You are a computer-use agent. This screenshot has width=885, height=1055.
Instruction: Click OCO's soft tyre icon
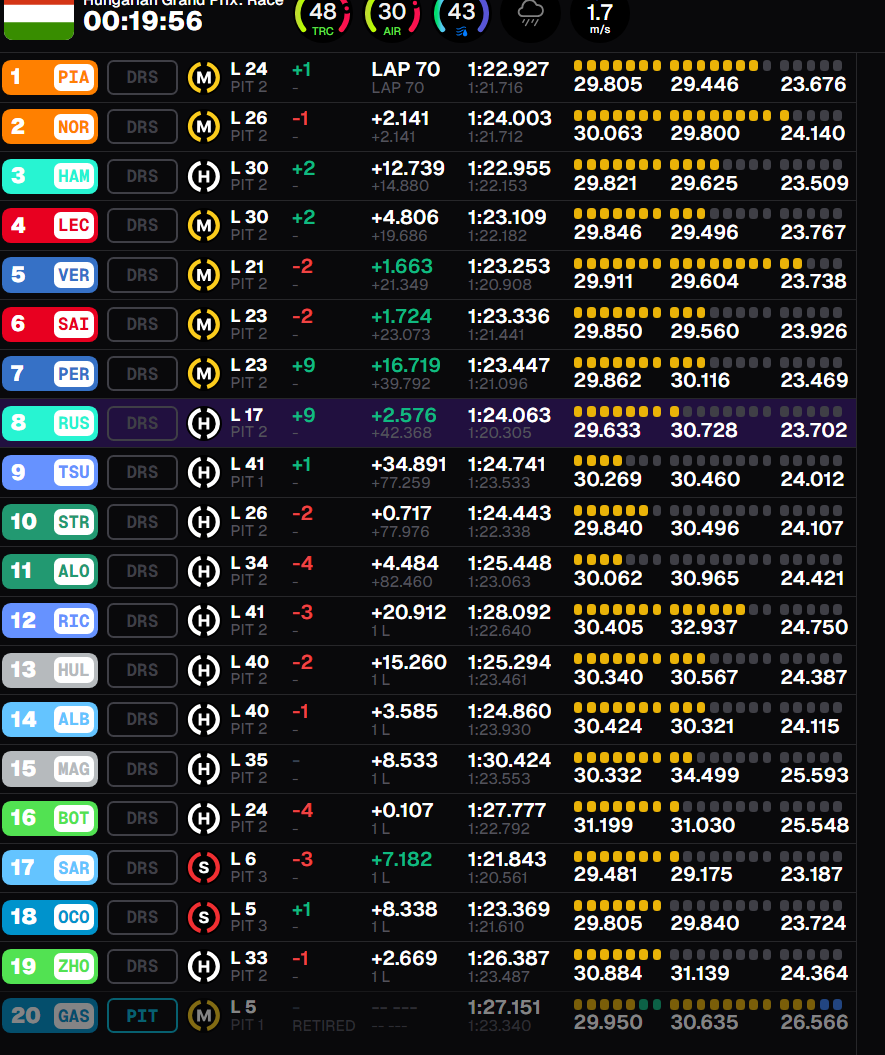204,916
